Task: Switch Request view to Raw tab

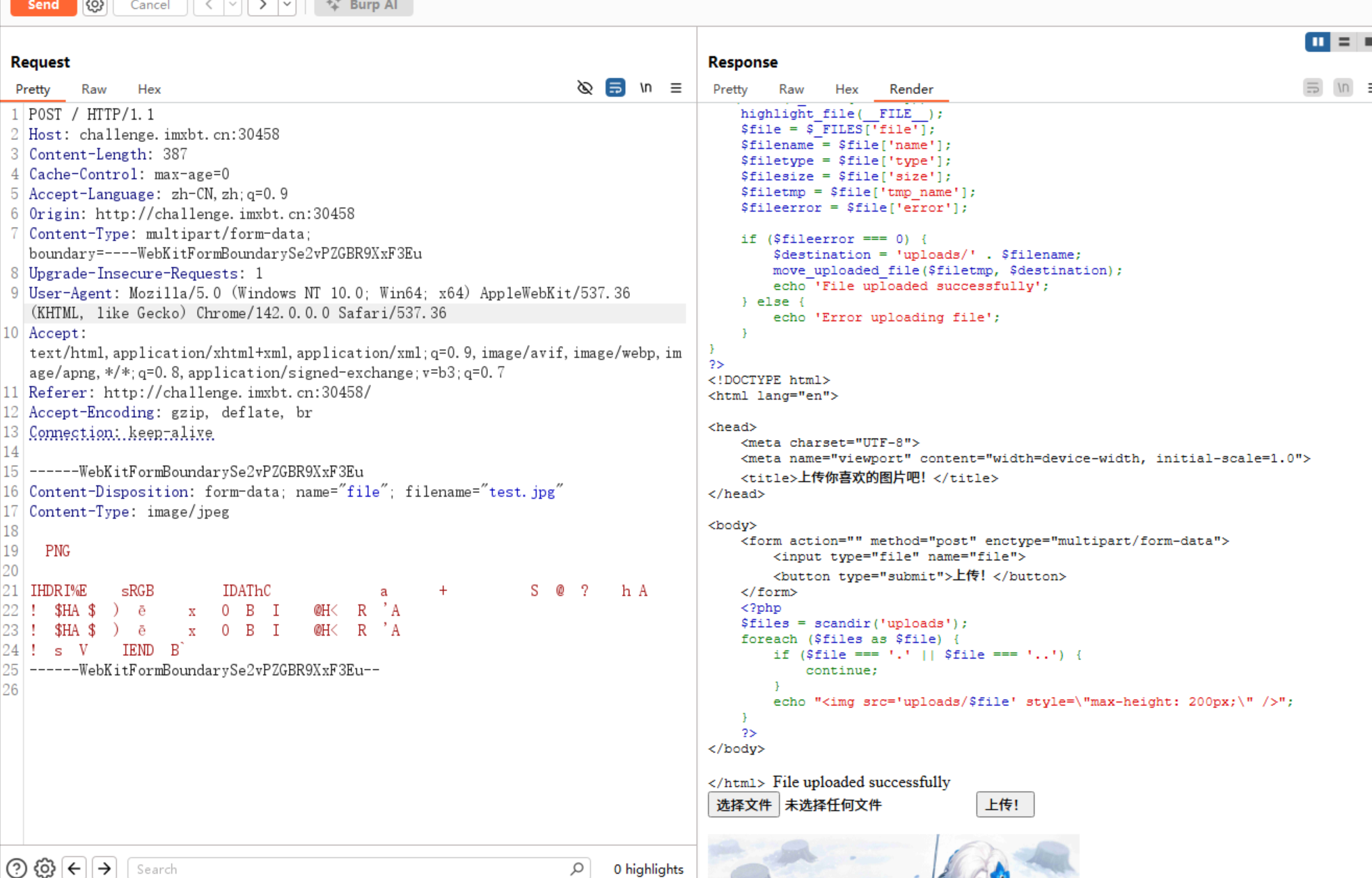Action: tap(93, 89)
